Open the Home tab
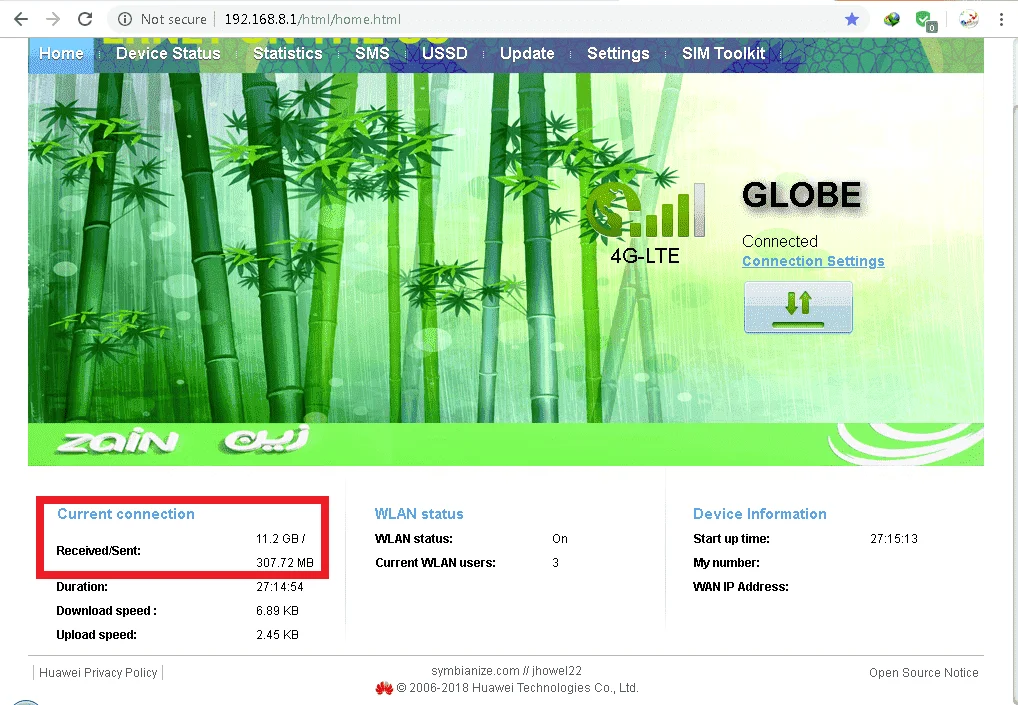 tap(61, 53)
